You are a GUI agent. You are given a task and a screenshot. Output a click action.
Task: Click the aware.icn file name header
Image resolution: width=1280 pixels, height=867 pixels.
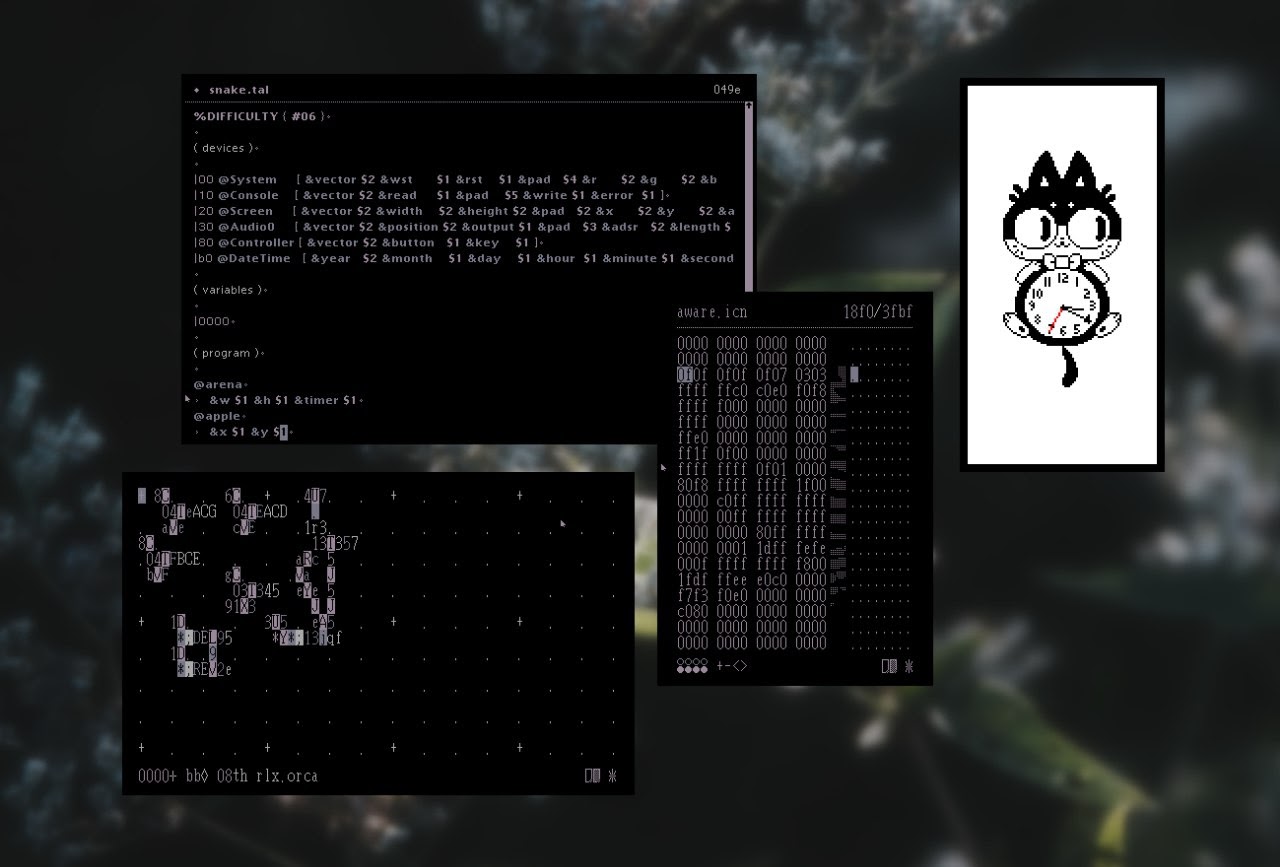pos(712,312)
